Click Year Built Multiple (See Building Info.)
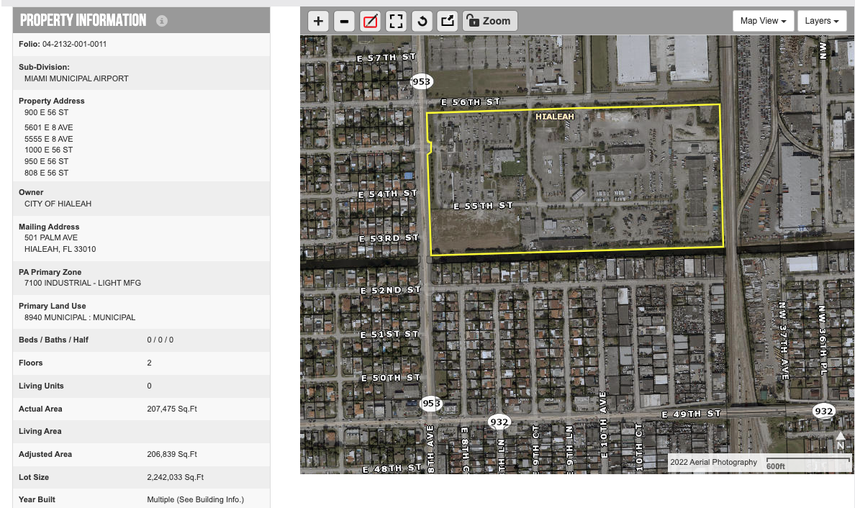The height and width of the screenshot is (508, 855). pyautogui.click(x=195, y=499)
